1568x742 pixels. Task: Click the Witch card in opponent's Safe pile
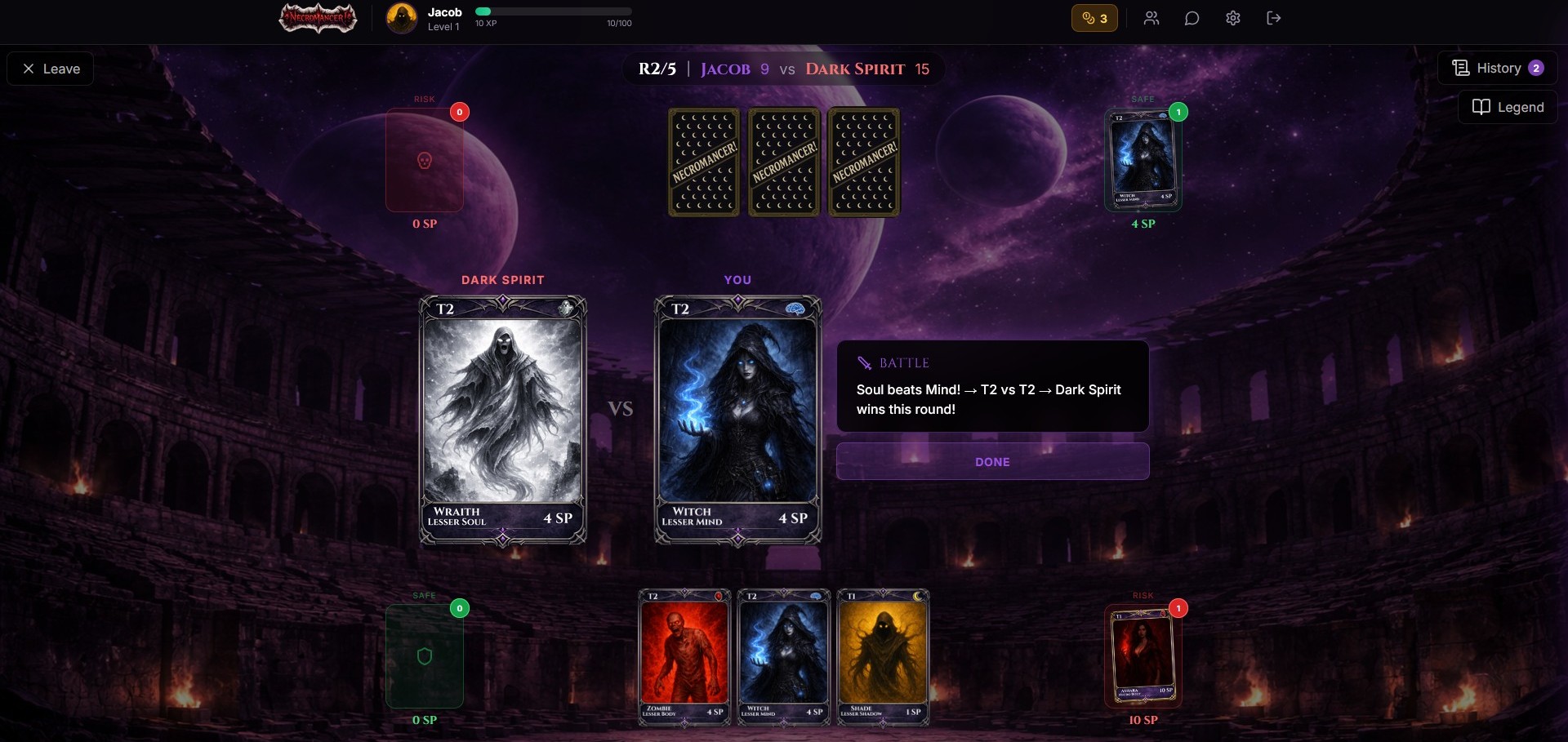tap(1143, 160)
